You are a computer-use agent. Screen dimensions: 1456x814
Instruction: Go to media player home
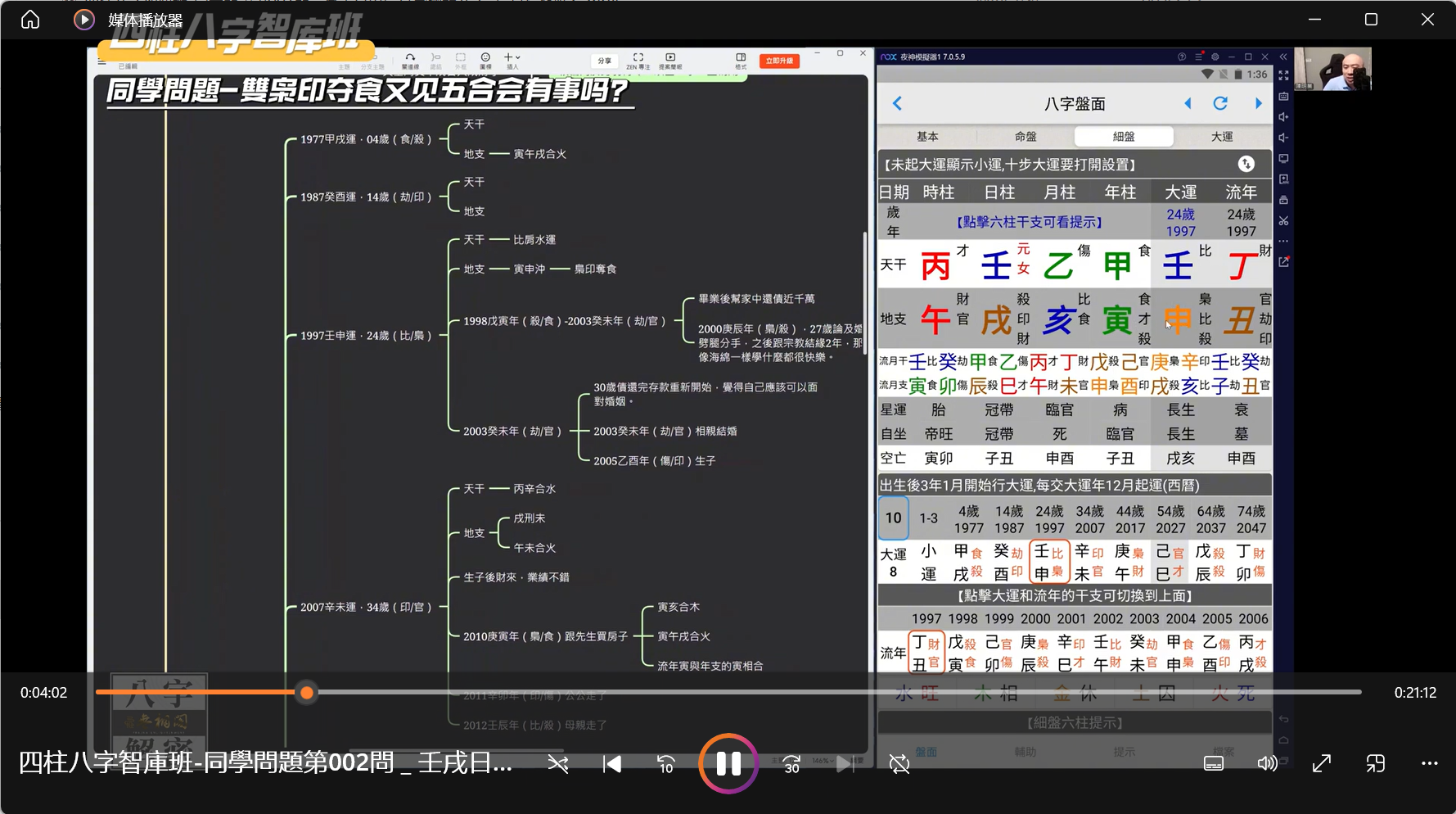(x=30, y=19)
